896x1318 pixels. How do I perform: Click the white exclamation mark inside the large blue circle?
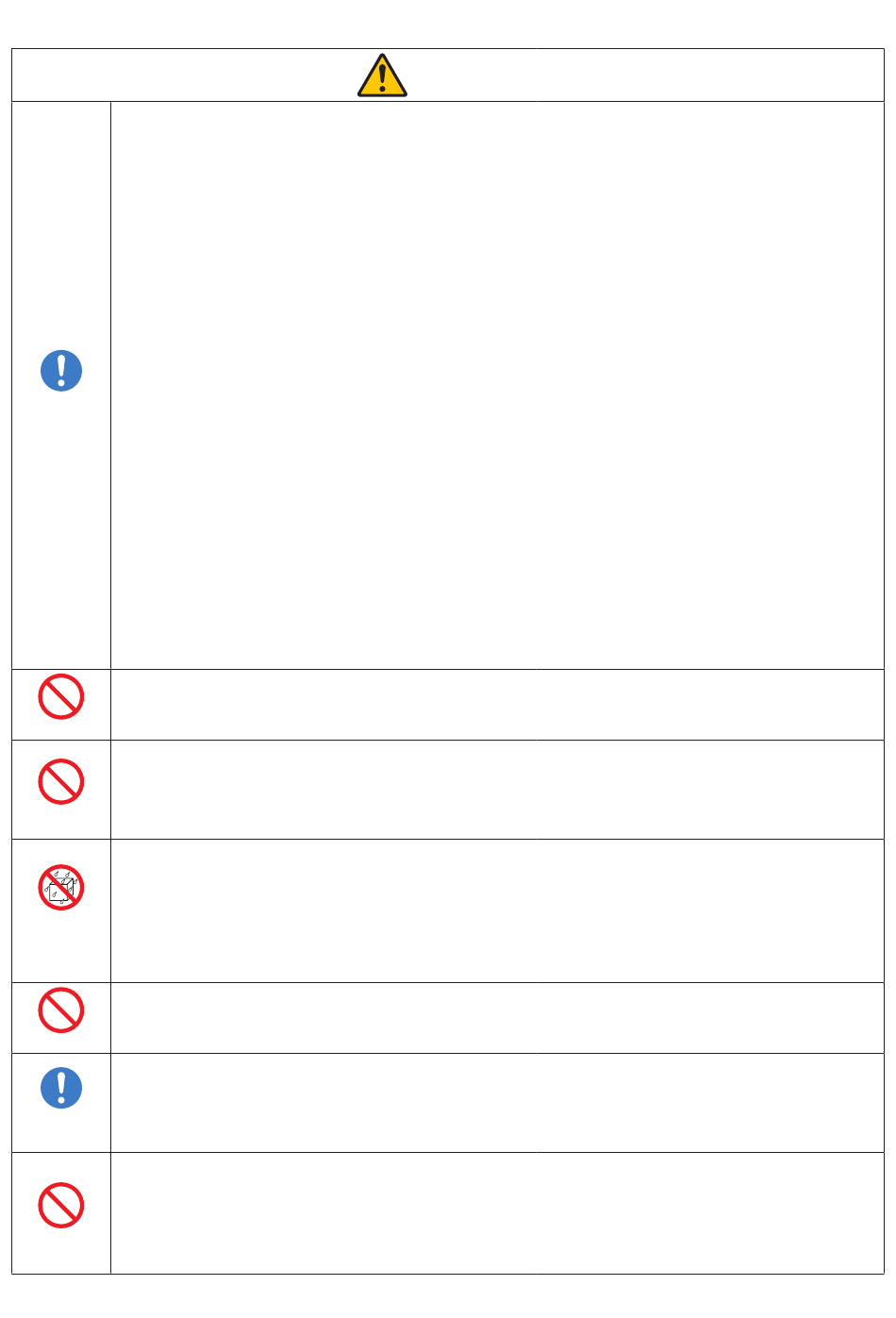point(61,370)
